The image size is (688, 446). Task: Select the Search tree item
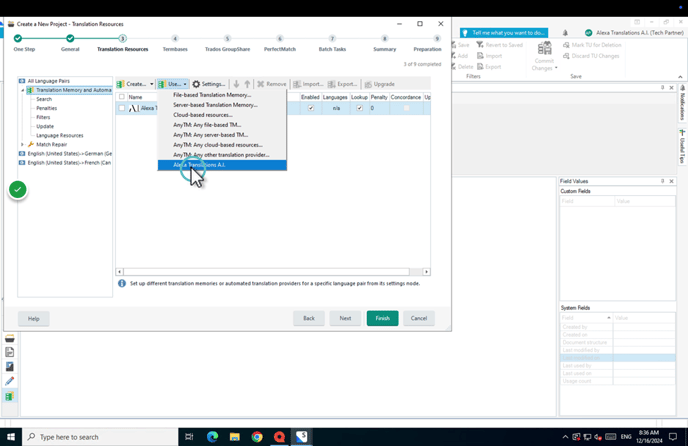[44, 99]
